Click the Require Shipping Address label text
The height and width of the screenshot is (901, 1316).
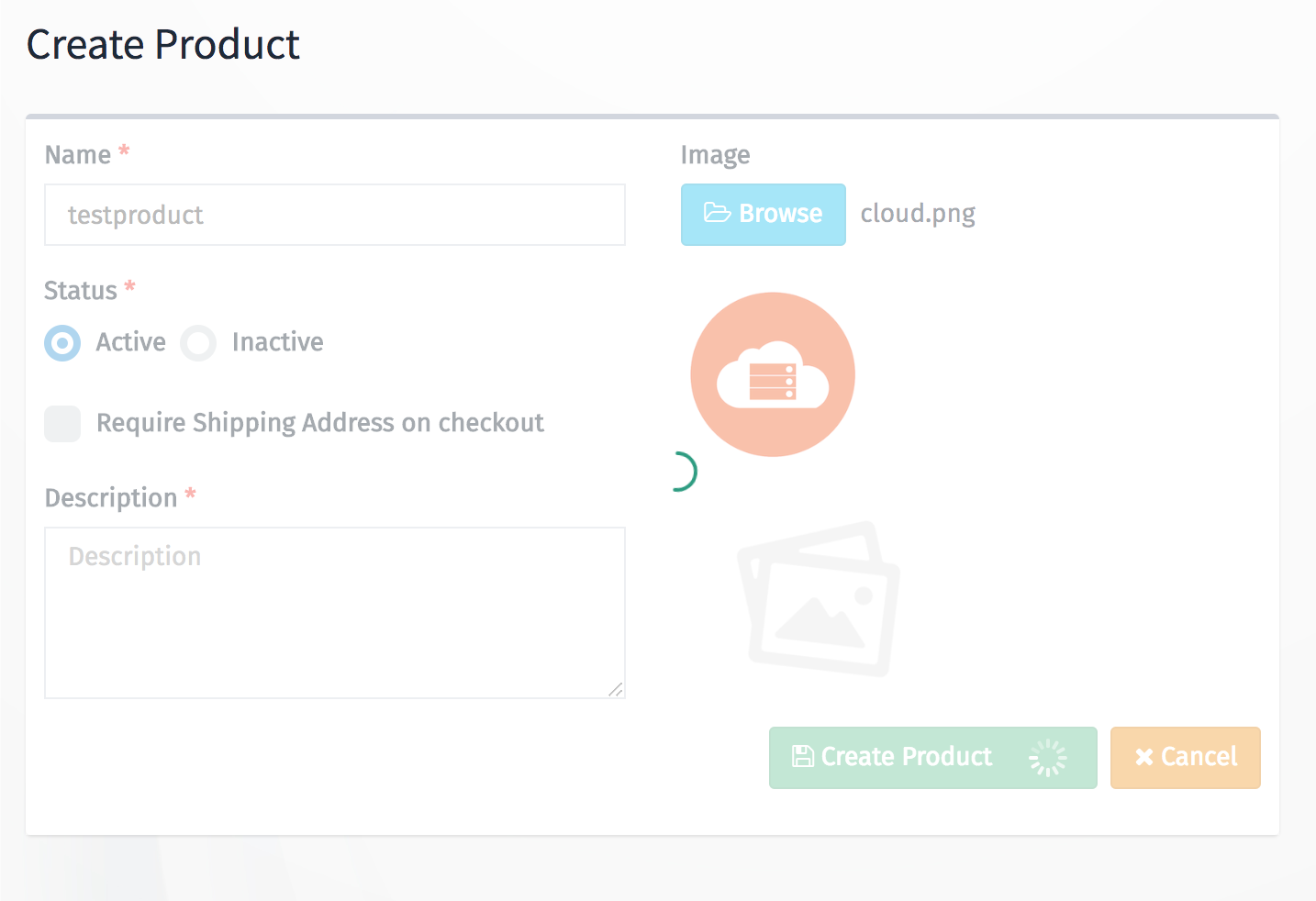(320, 423)
